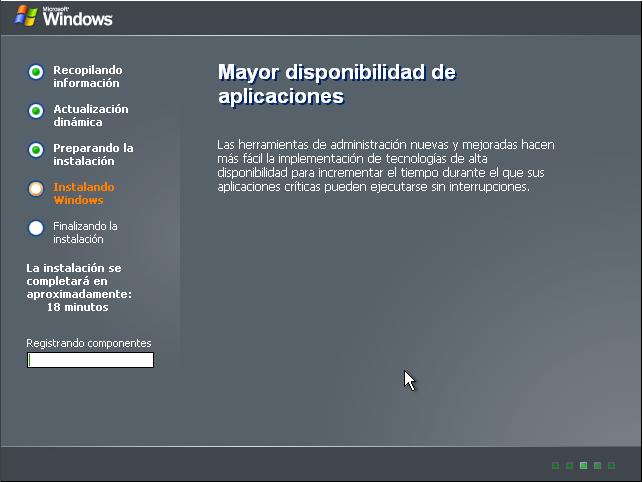Click the Recopilando información step label
643x482 pixels.
(87, 76)
